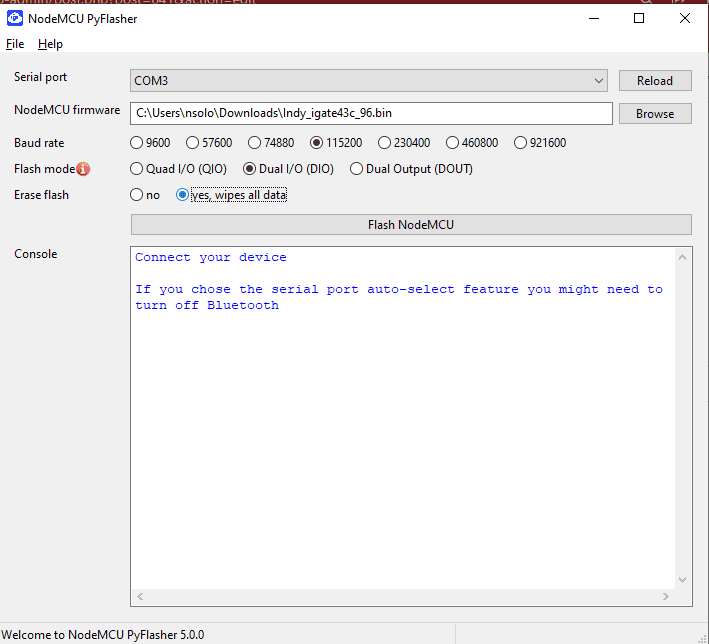
Task: Click the Flash mode info icon
Action: point(83,169)
